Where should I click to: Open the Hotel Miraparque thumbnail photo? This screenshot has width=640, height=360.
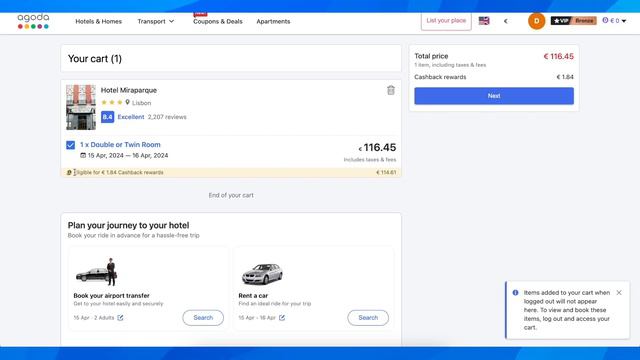click(x=81, y=107)
